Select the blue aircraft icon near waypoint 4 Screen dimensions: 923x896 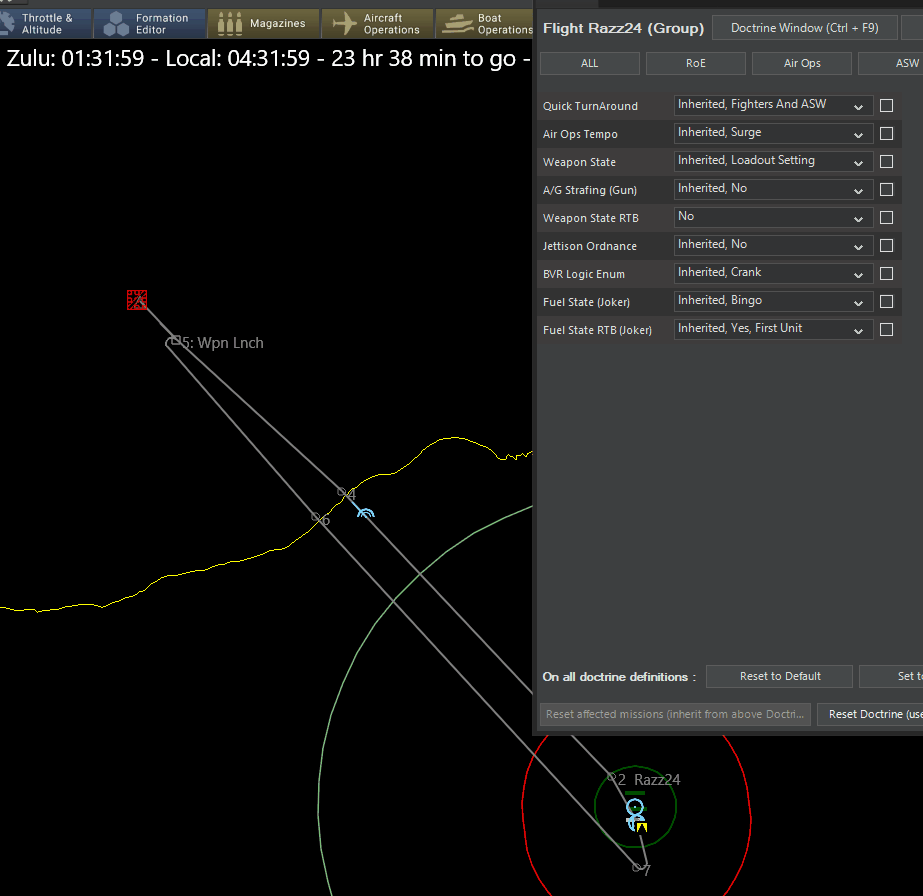pos(366,513)
